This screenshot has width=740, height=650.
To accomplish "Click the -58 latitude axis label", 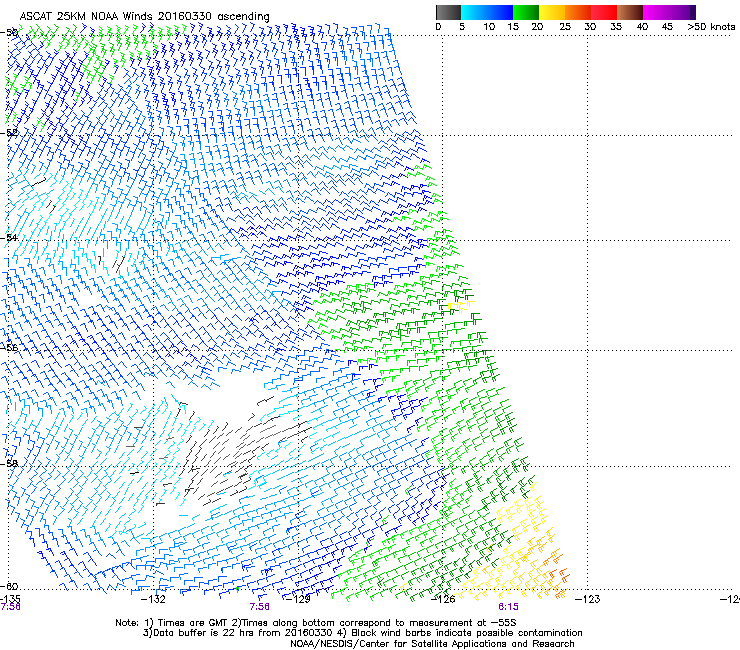I will [9, 464].
